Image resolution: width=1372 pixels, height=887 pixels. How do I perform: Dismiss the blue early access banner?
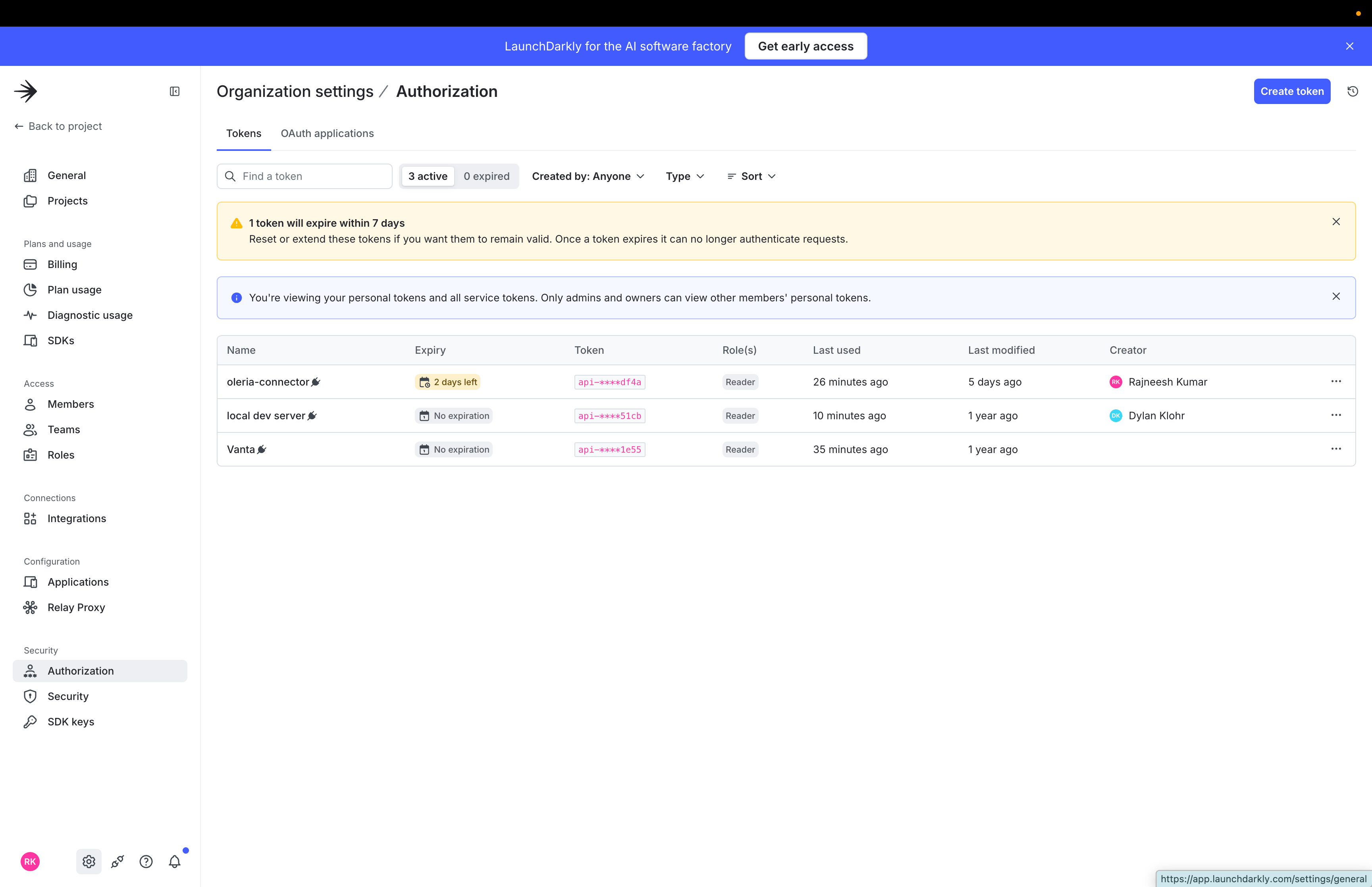(x=1349, y=46)
